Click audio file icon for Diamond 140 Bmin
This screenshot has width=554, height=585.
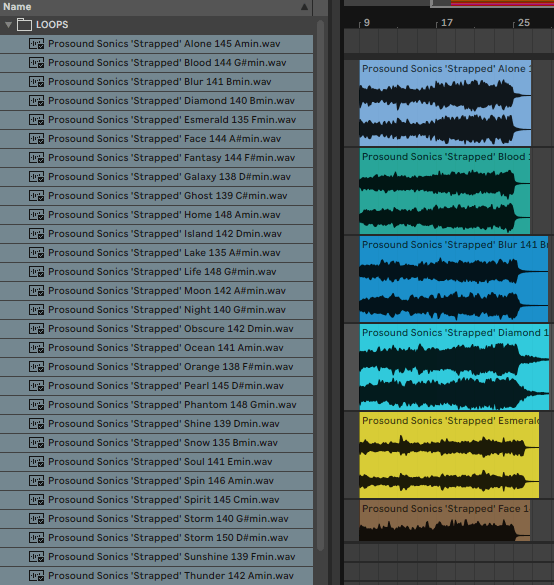pyautogui.click(x=37, y=101)
